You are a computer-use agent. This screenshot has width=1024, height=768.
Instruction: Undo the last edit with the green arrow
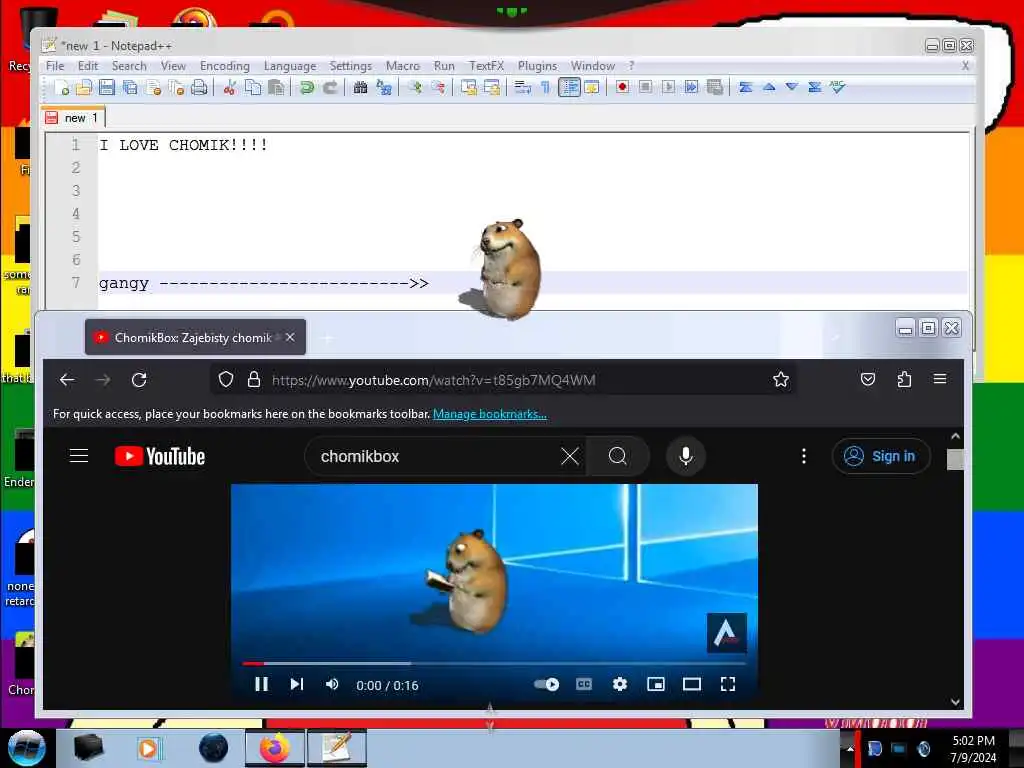[306, 88]
